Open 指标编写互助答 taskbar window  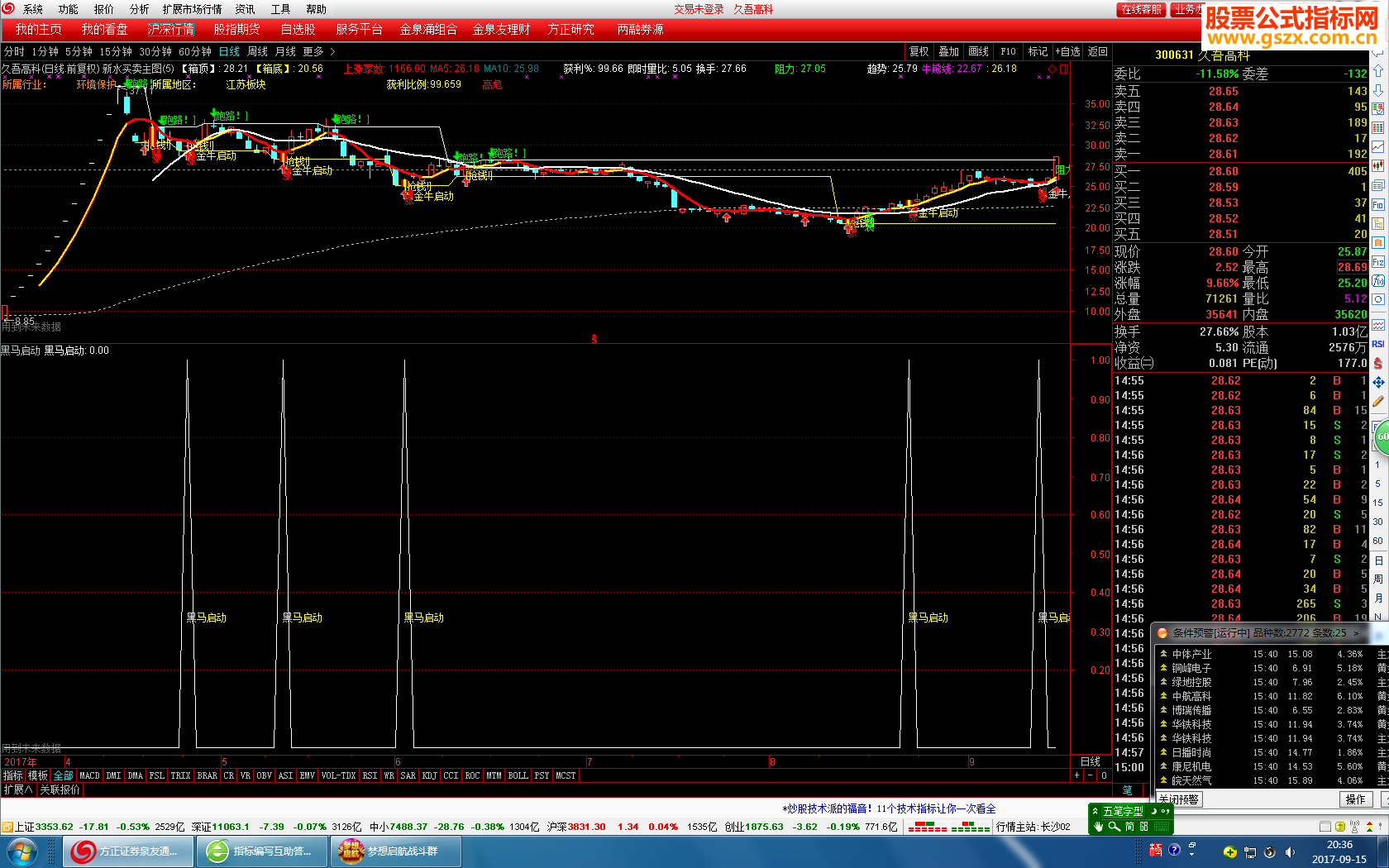(x=261, y=851)
